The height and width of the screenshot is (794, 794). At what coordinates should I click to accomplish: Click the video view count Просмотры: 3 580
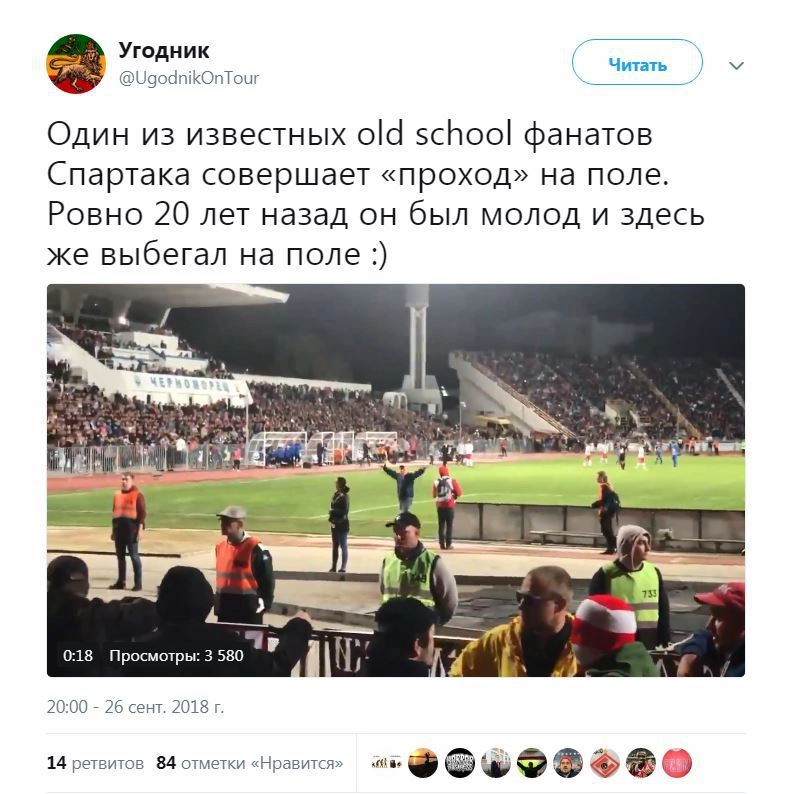[x=176, y=656]
